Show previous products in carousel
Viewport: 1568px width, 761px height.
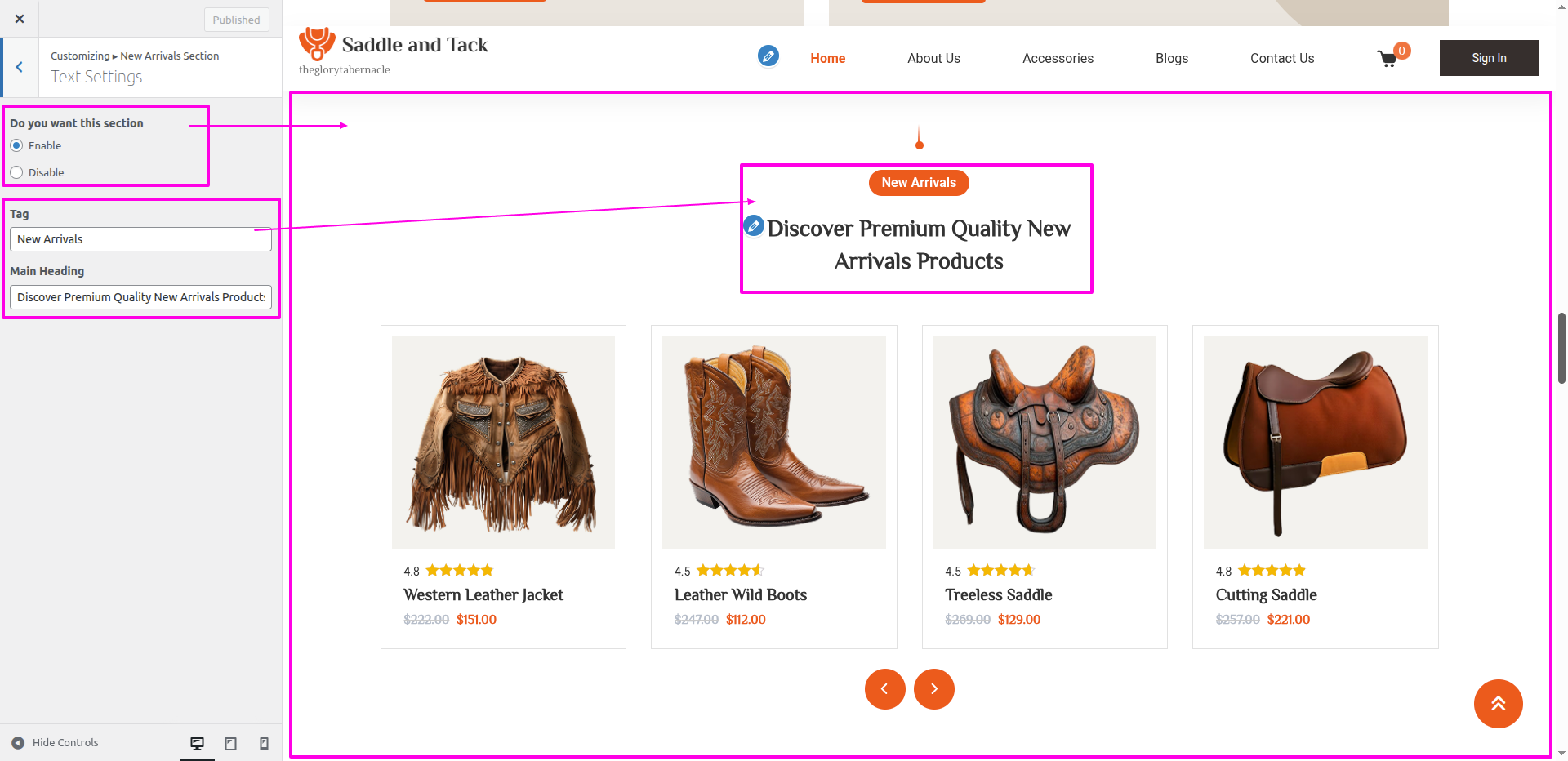point(884,689)
